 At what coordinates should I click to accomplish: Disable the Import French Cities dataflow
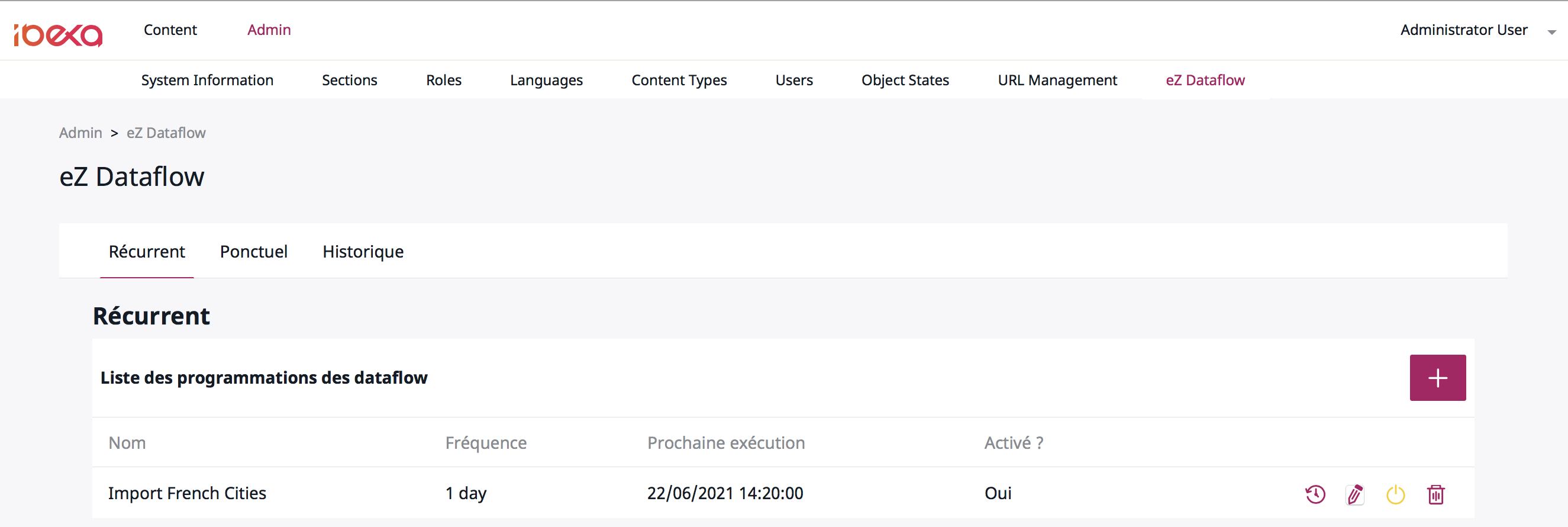pyautogui.click(x=1395, y=494)
